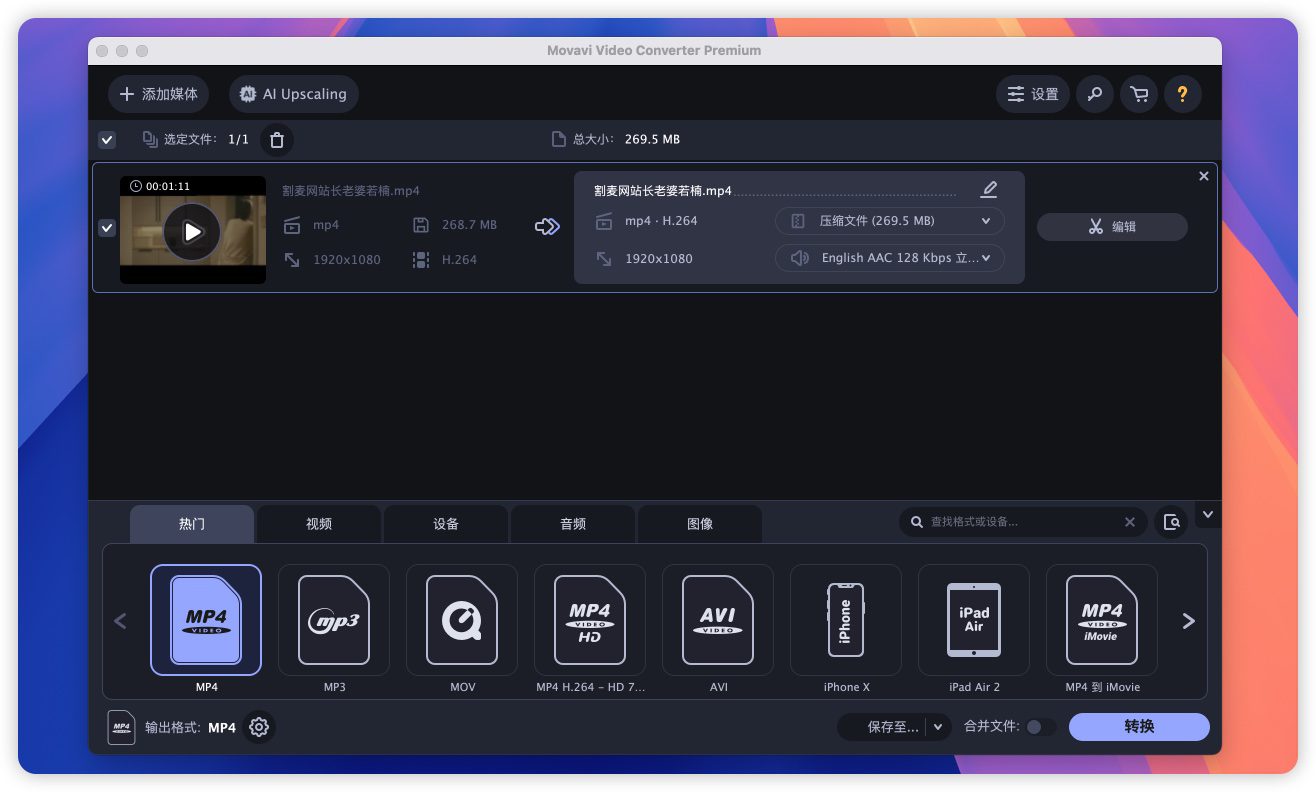Screen dimensions: 1316x792
Task: Click the trash icon to delete selected files
Action: coord(277,140)
